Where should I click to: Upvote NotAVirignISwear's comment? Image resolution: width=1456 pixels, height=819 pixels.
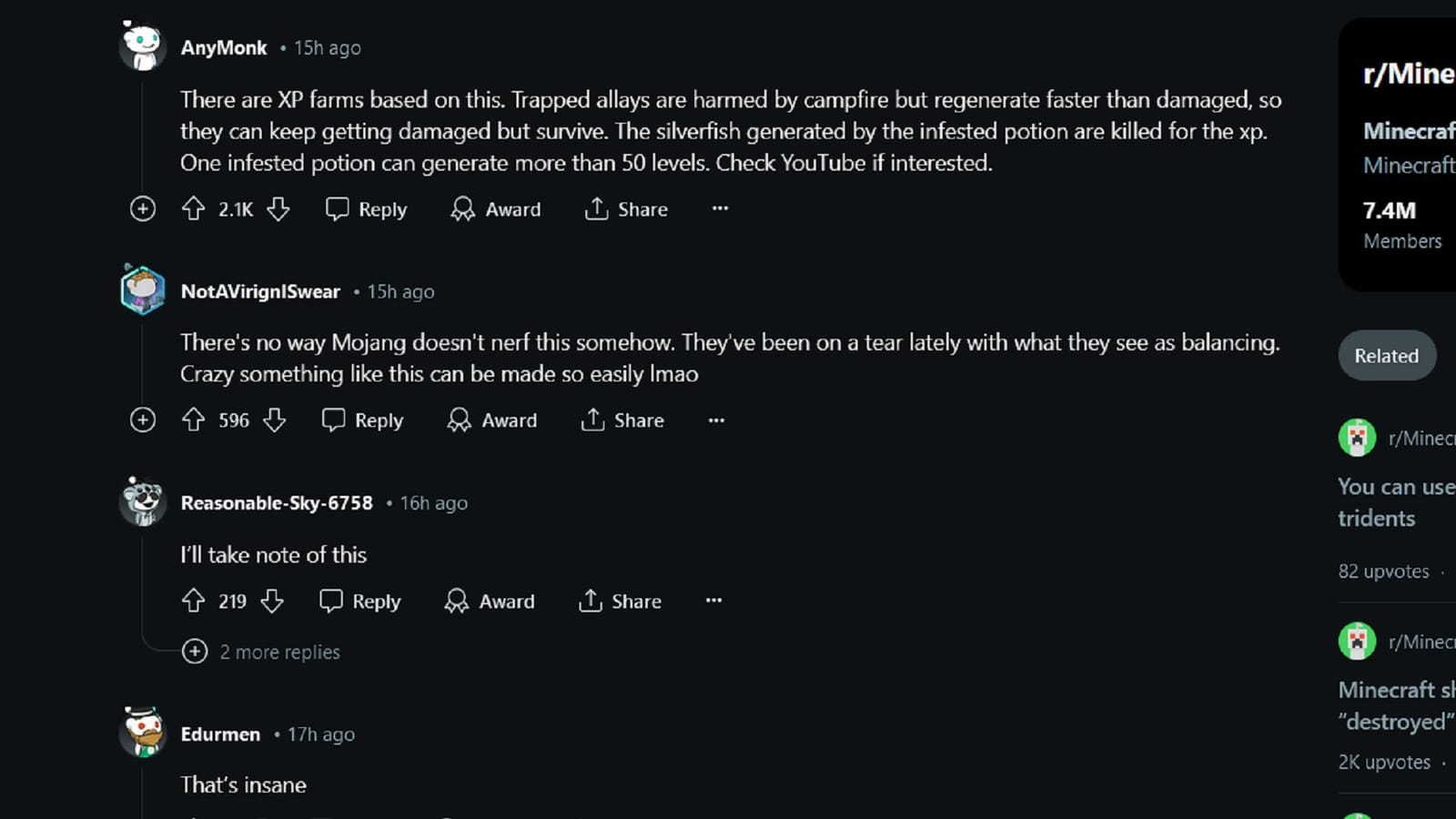click(193, 420)
